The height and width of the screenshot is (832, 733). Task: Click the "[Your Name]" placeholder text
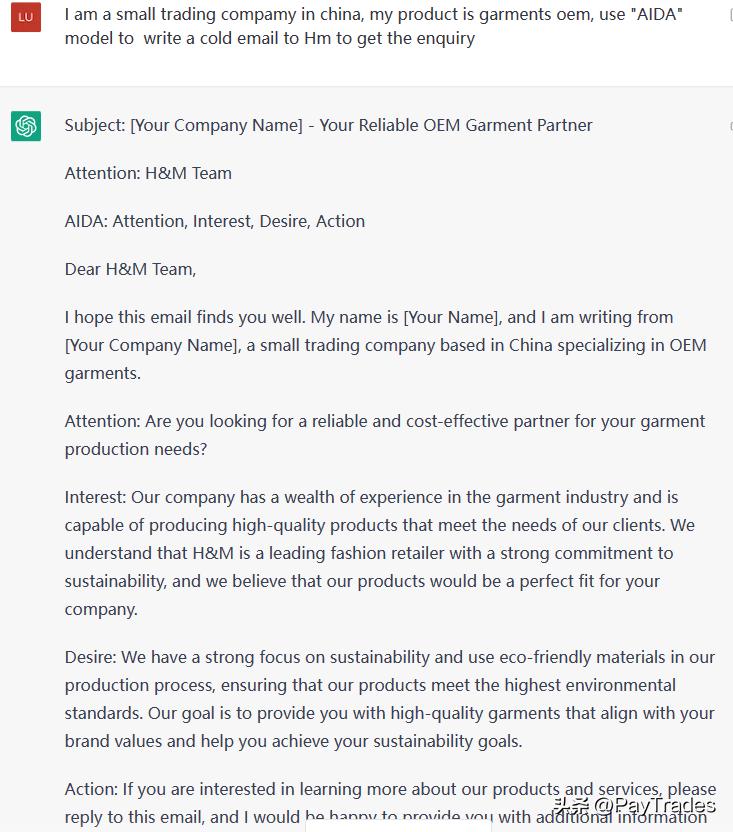(x=450, y=317)
